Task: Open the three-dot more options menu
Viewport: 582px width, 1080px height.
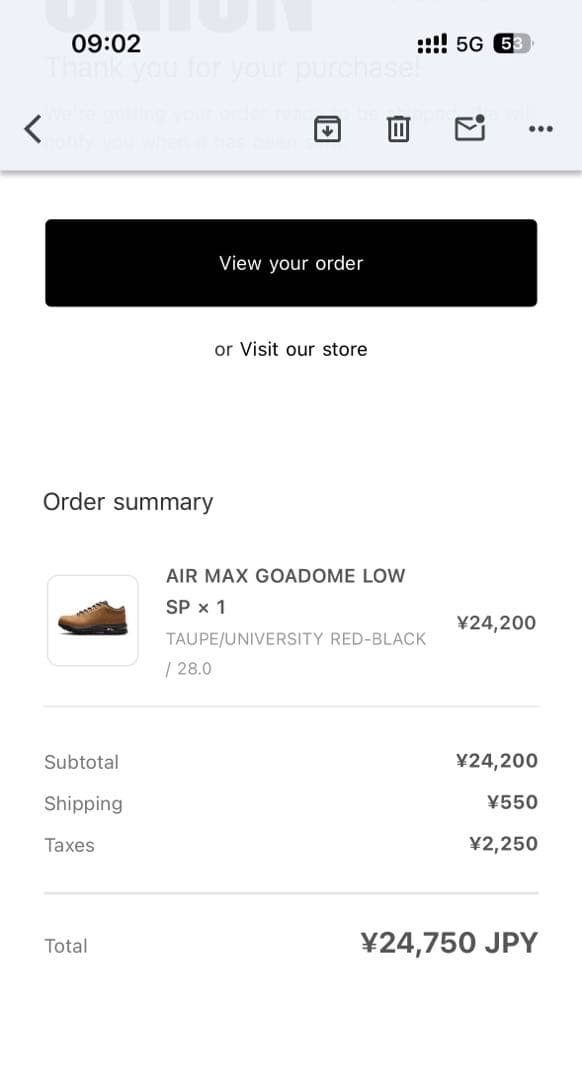Action: [539, 129]
